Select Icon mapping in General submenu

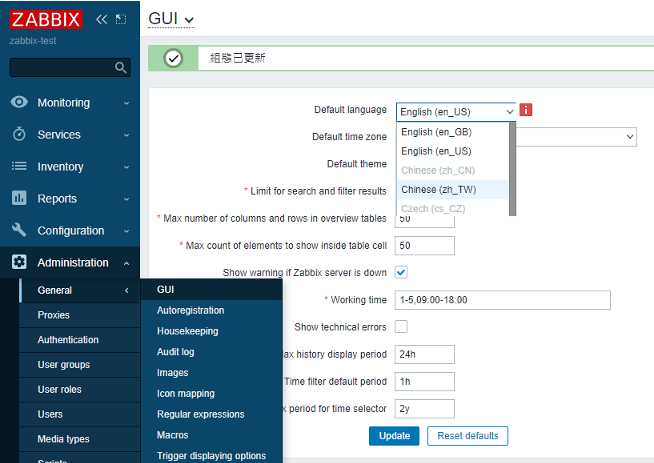tap(212, 393)
